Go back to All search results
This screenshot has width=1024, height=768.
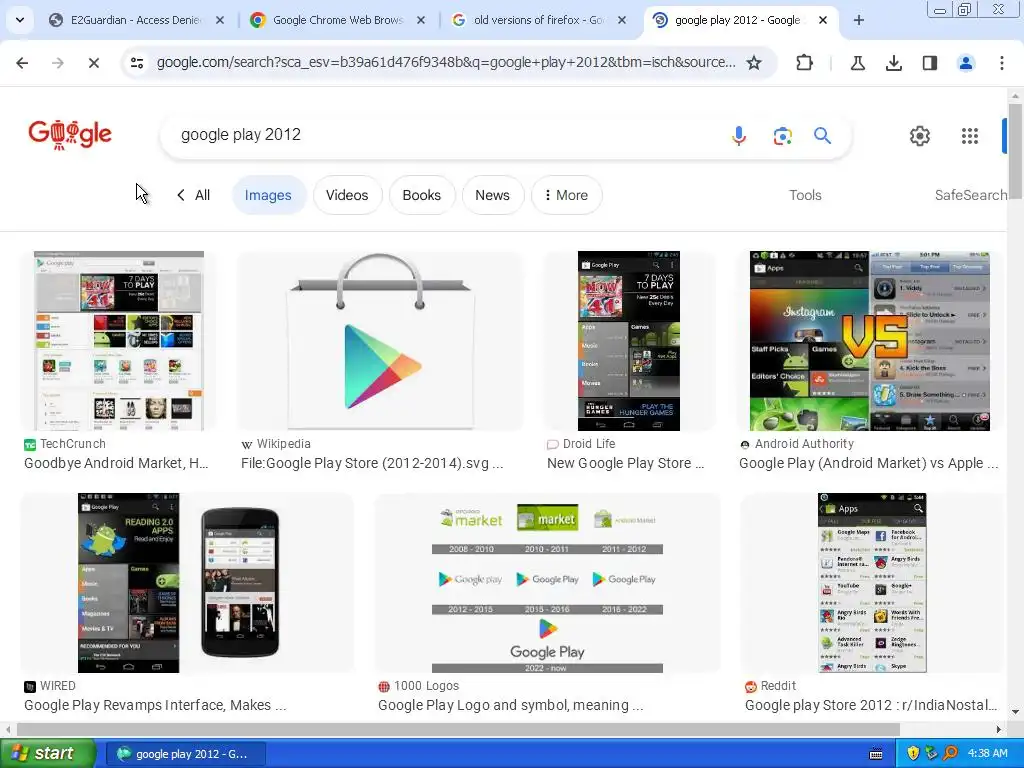(194, 195)
